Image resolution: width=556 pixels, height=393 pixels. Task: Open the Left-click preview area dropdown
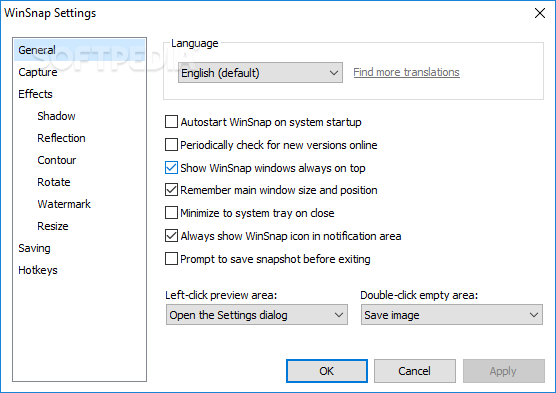257,315
